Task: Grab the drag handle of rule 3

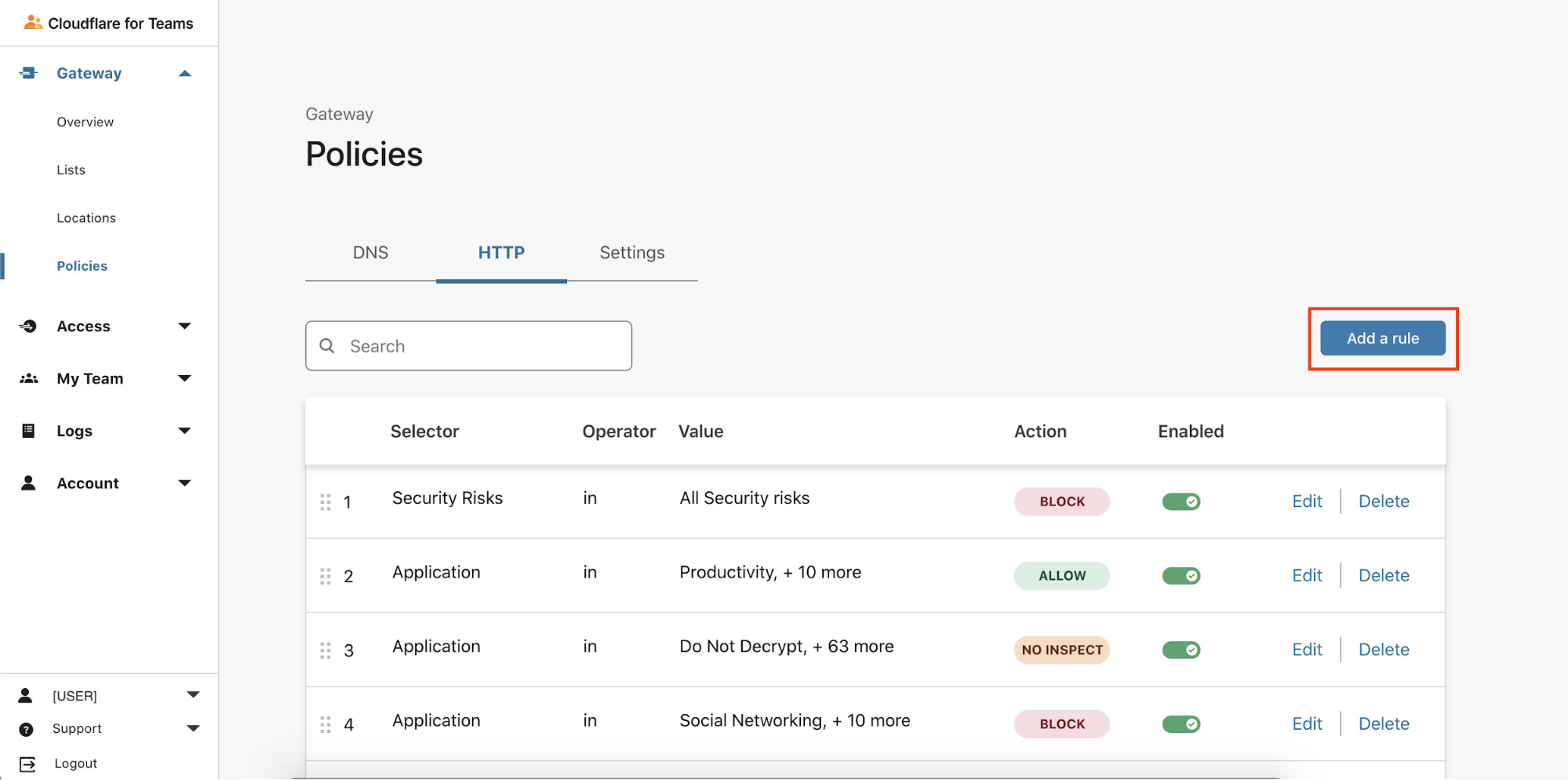Action: click(x=326, y=651)
